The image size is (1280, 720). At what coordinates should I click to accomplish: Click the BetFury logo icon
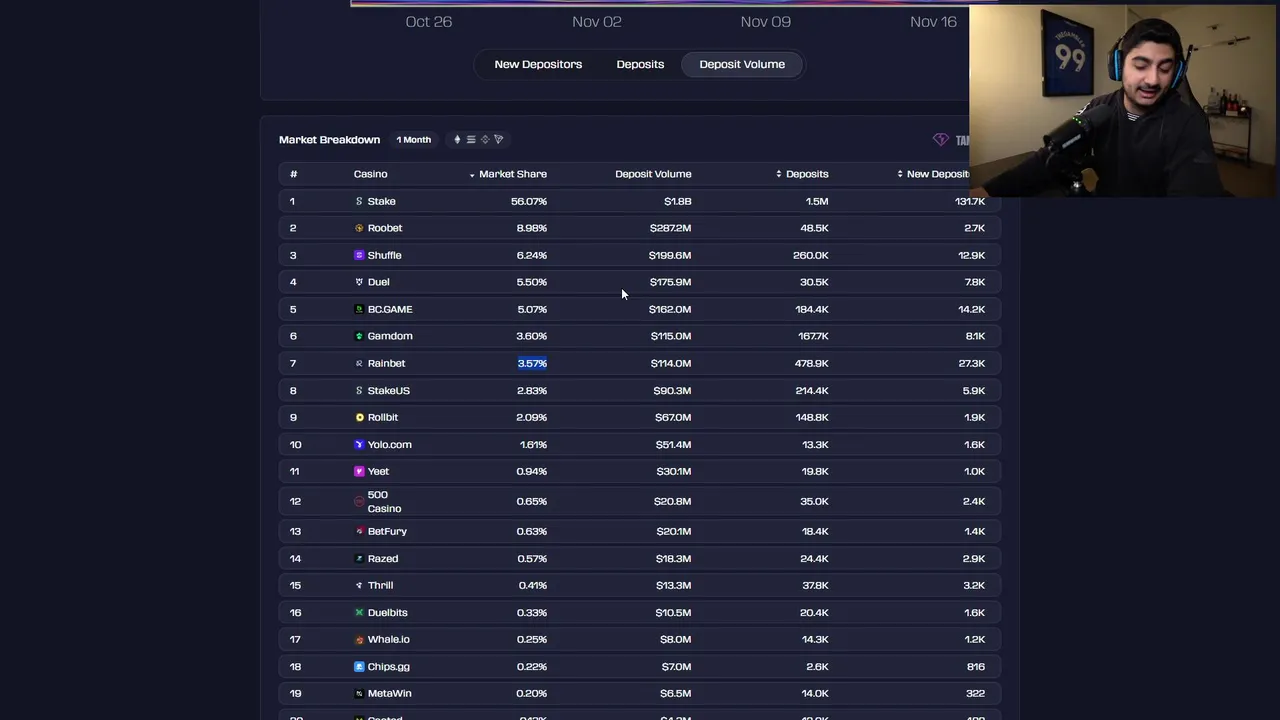(x=359, y=531)
